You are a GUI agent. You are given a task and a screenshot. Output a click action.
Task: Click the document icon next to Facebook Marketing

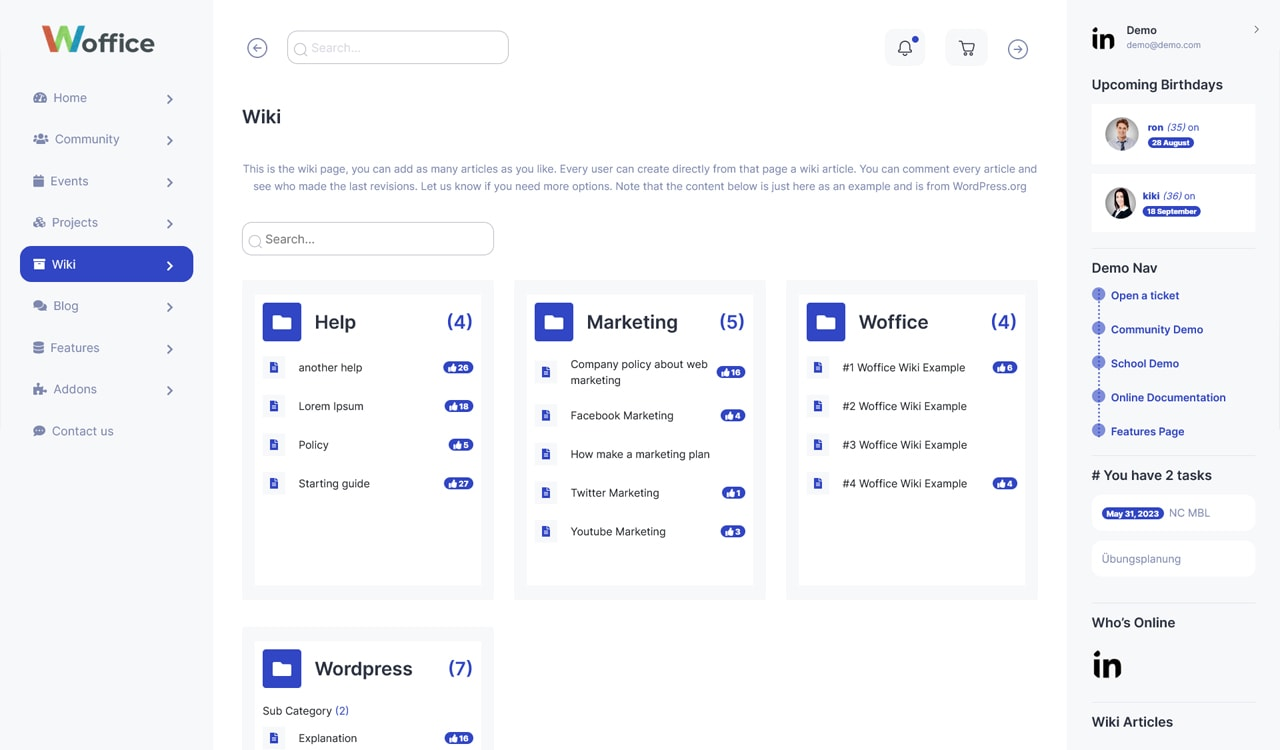546,415
